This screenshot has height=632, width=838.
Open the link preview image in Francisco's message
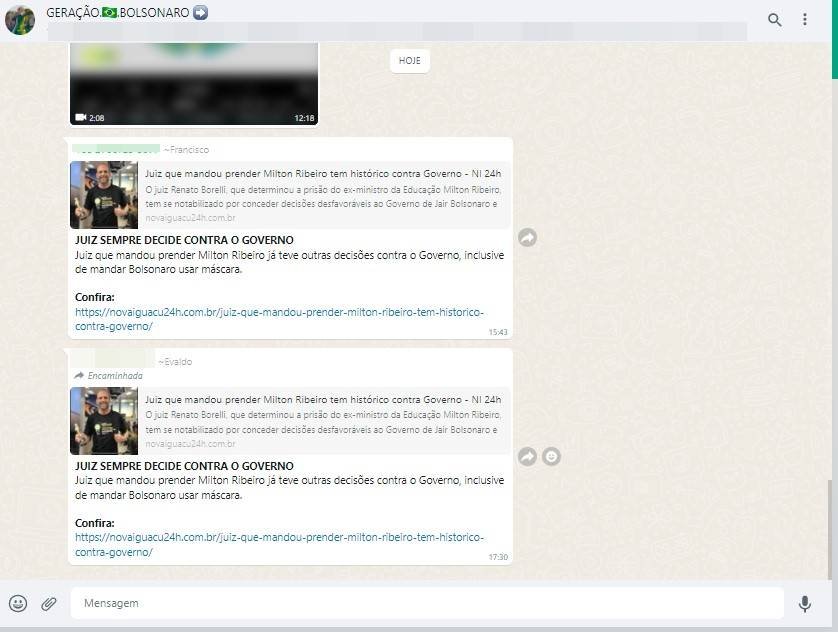104,195
